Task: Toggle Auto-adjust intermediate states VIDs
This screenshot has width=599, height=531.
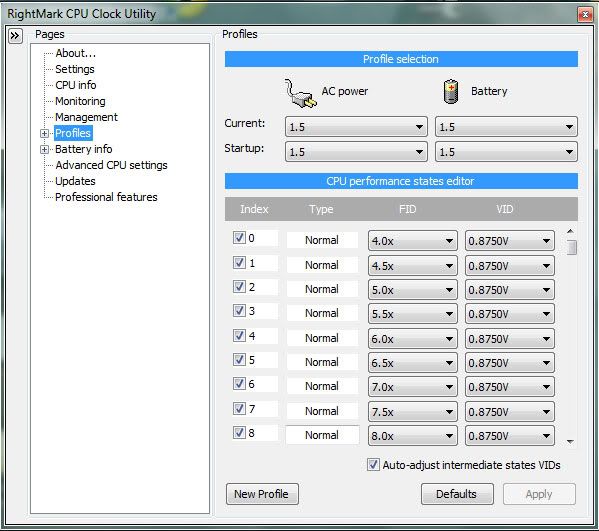Action: (x=373, y=465)
